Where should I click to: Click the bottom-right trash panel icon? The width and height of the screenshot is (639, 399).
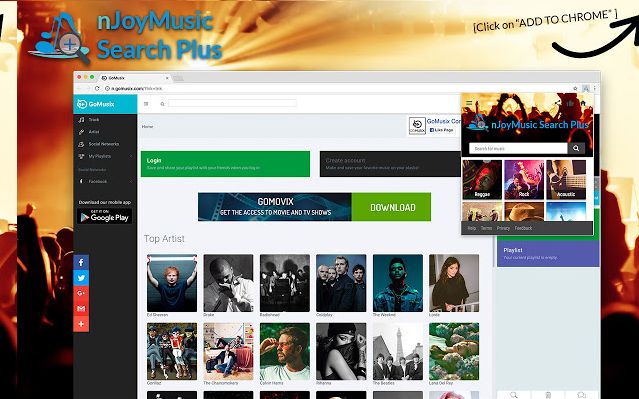(548, 395)
